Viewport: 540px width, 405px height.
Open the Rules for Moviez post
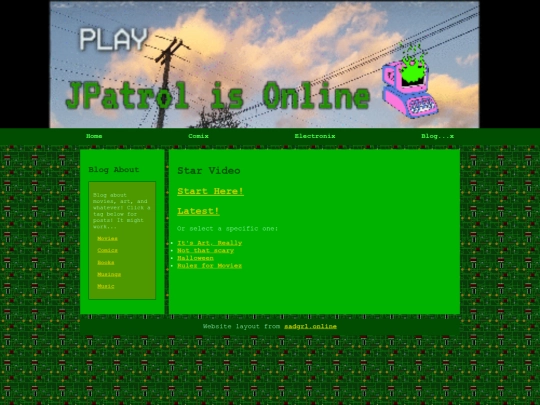pyautogui.click(x=209, y=266)
